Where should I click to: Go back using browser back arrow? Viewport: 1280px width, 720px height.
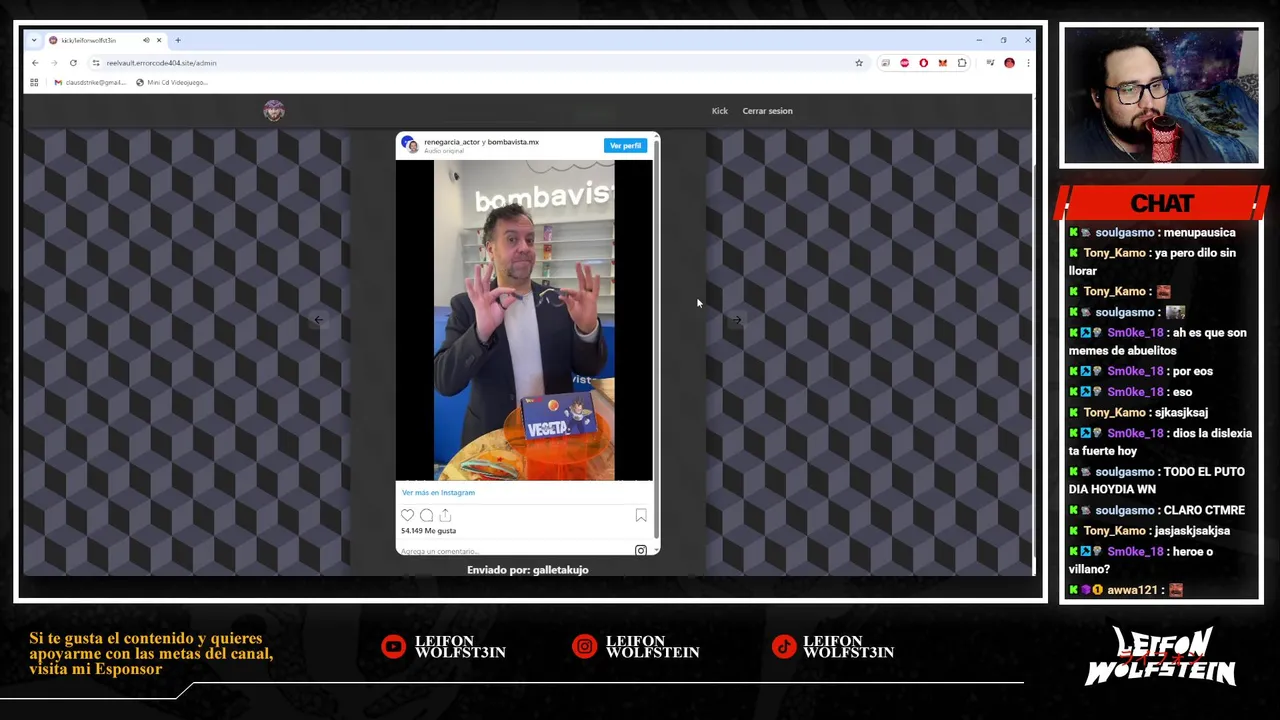[35, 63]
